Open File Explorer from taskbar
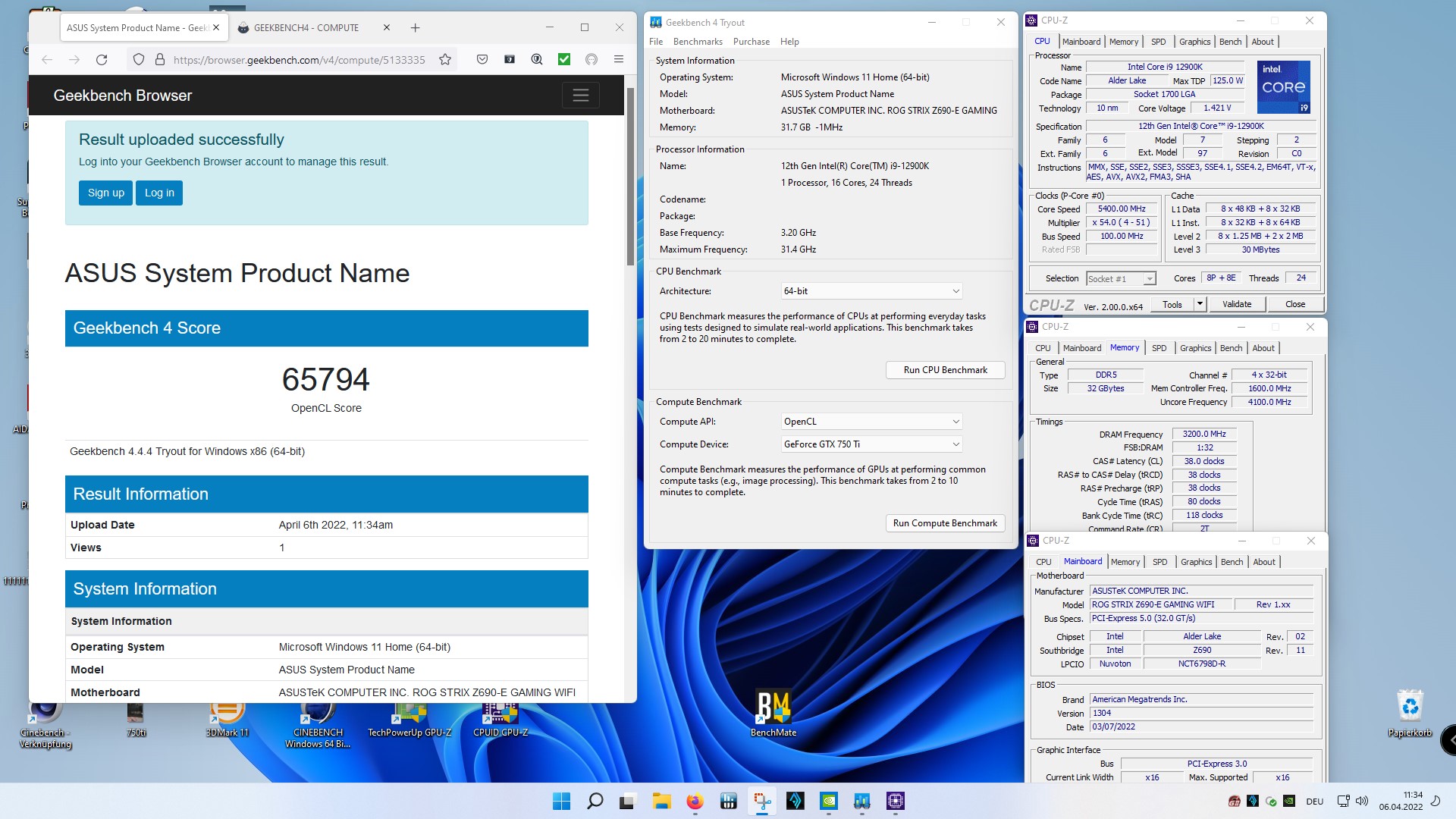Screen dimensions: 1456x819 [662, 801]
